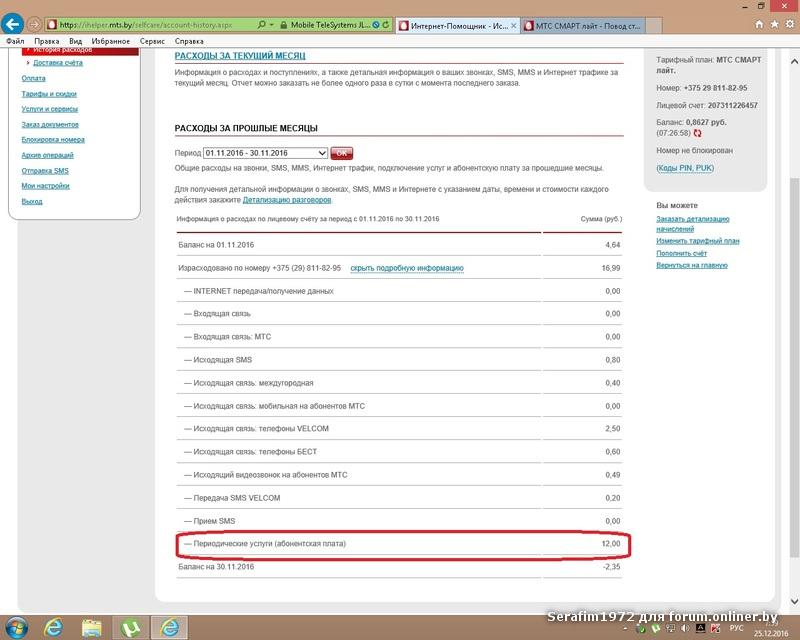Collapse details via 'скрыть подробную информацию'

coord(406,268)
